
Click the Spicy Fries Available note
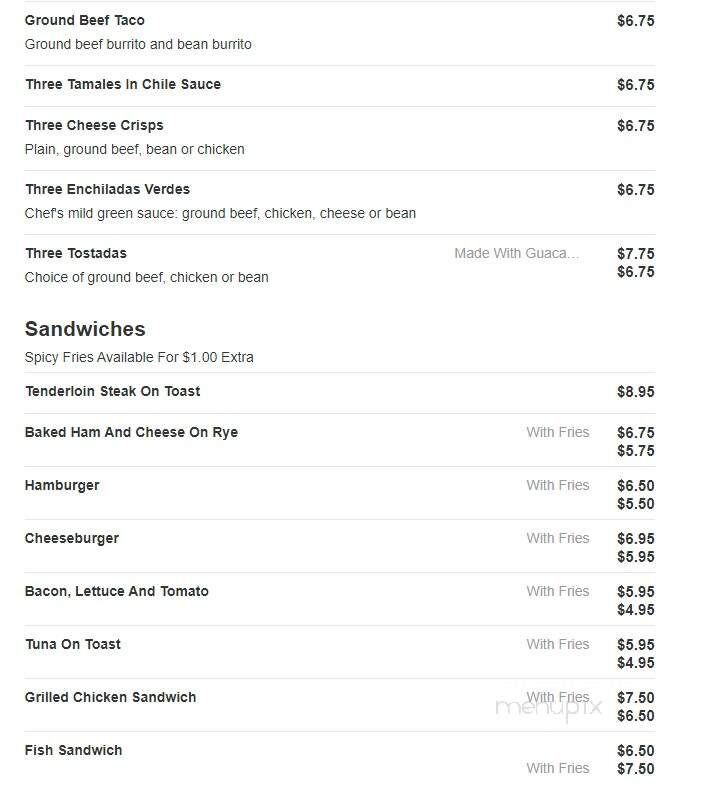tap(139, 357)
